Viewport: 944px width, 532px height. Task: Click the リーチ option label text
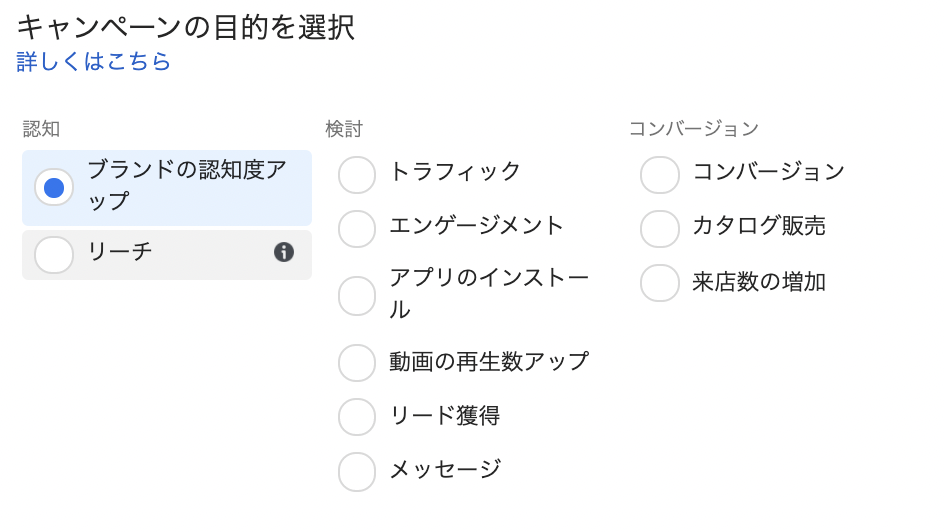pyautogui.click(x=120, y=253)
